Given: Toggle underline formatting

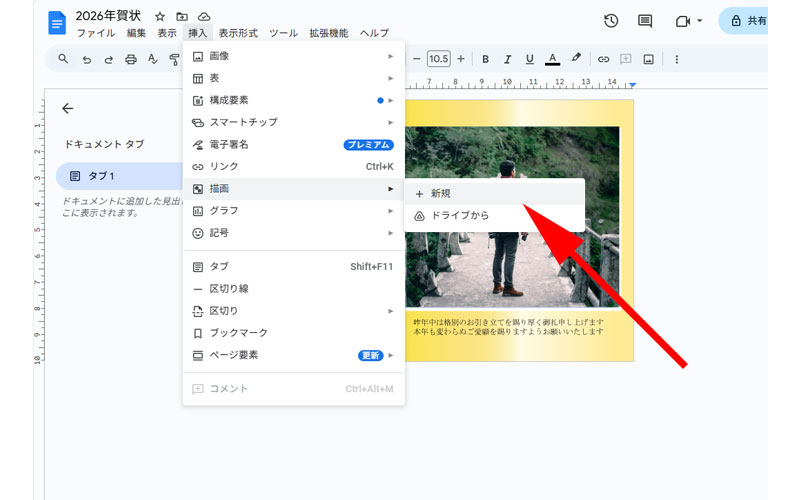Looking at the screenshot, I should (x=529, y=59).
